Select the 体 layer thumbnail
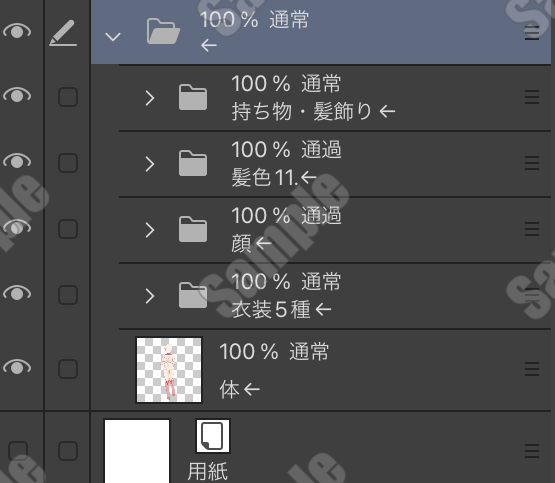 (x=169, y=370)
